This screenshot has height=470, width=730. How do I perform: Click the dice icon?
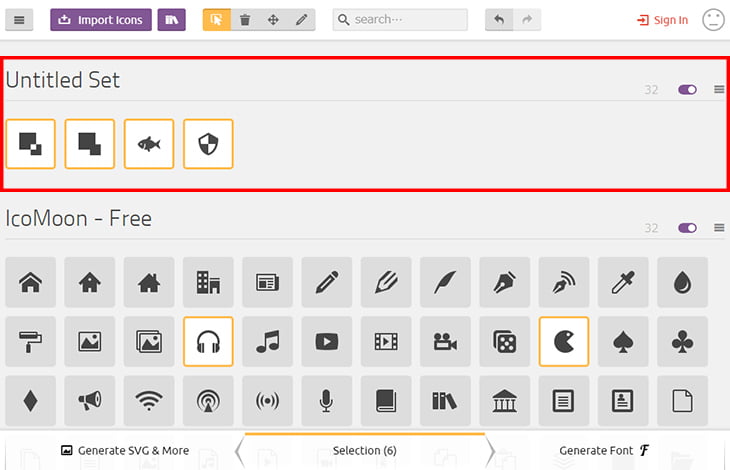point(504,342)
